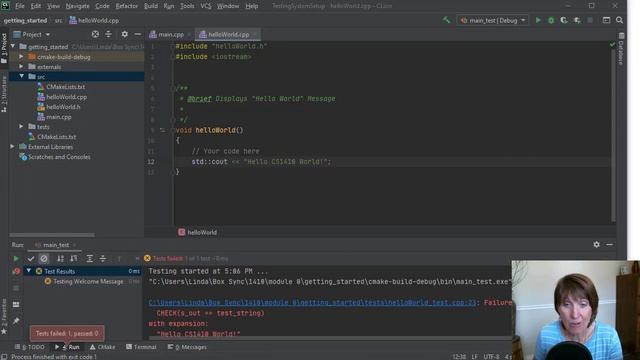Select Testing Welcome Message test result
The image size is (640, 360).
point(88,282)
